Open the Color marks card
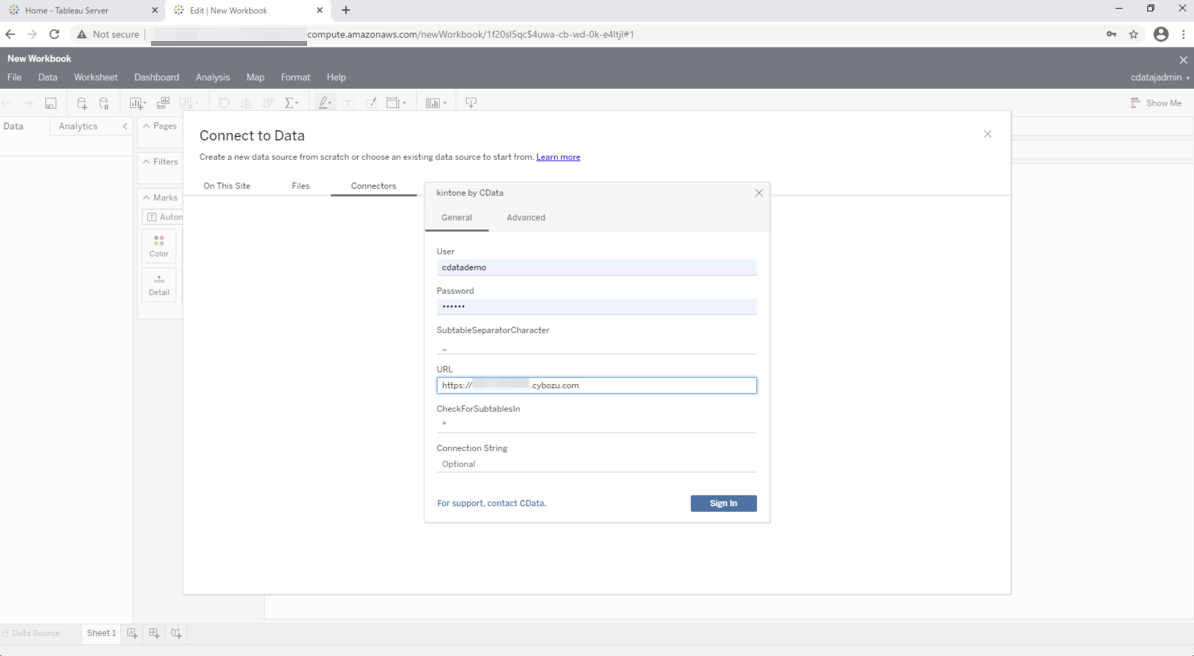Viewport: 1194px width, 656px height. pos(159,246)
